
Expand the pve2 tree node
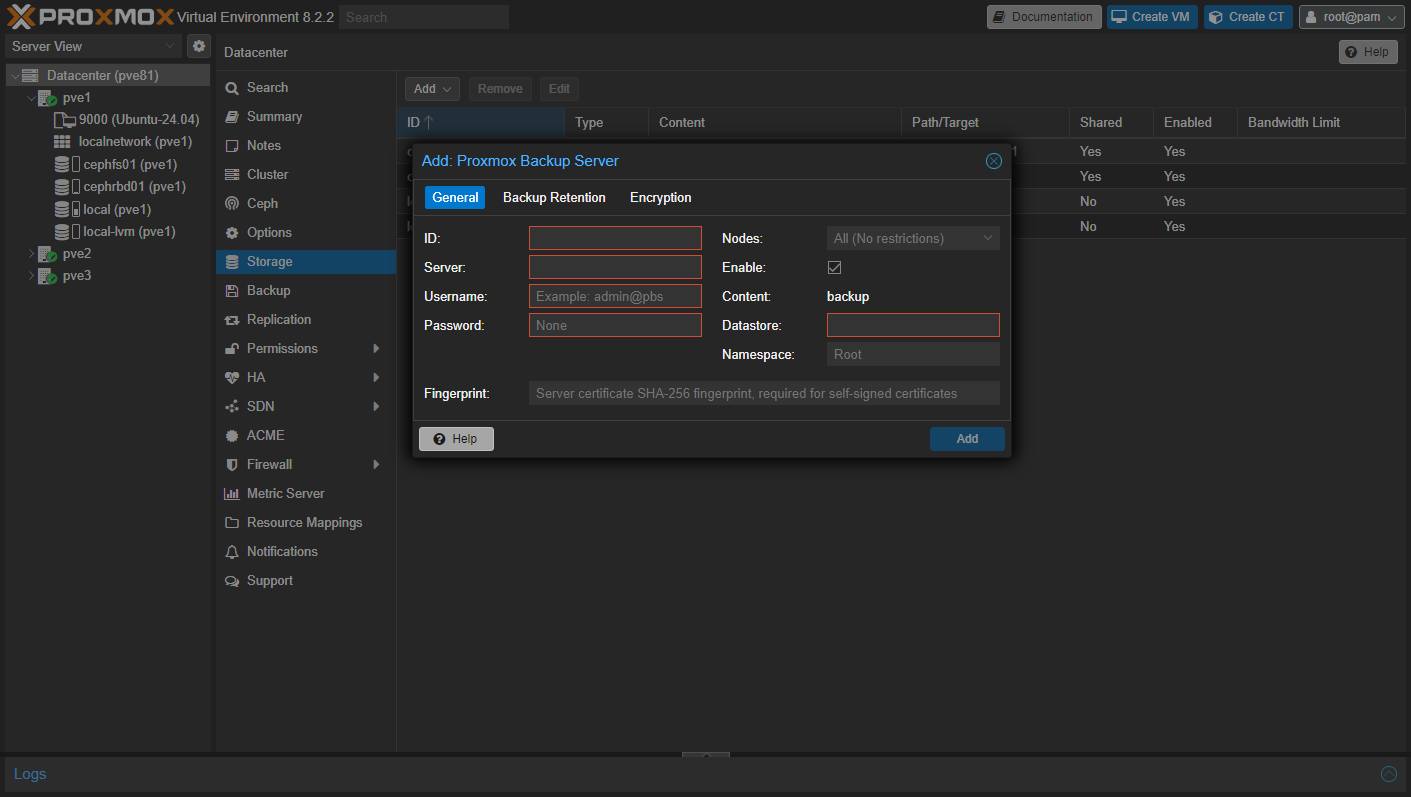pos(31,254)
